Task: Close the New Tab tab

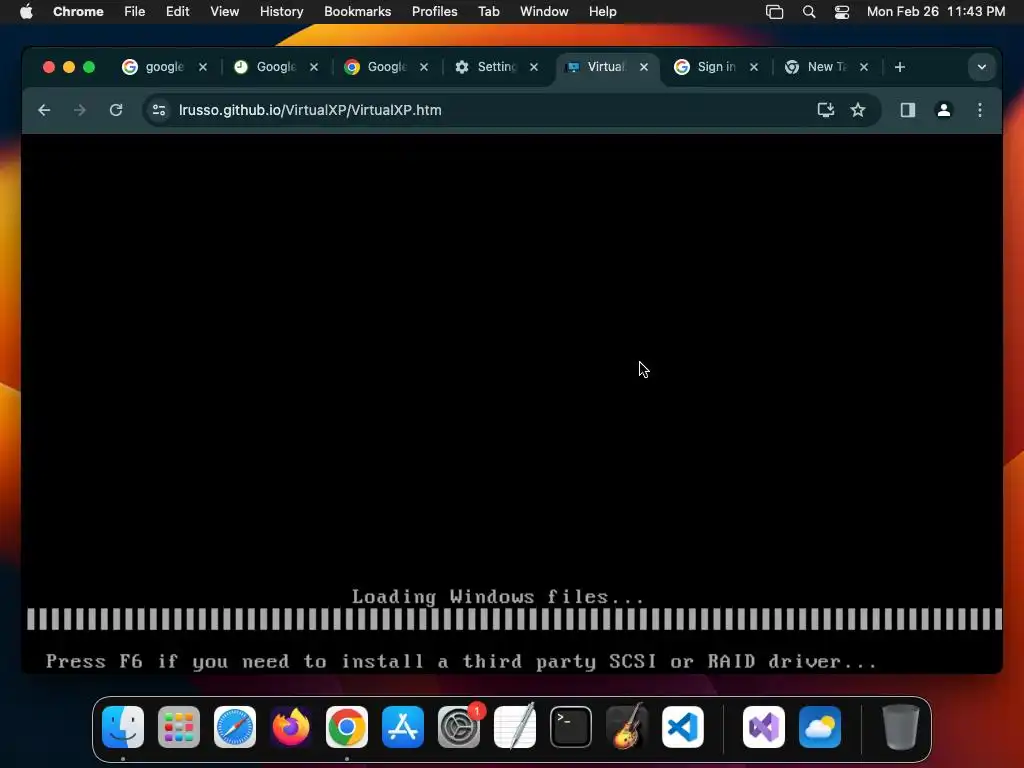Action: 864,67
